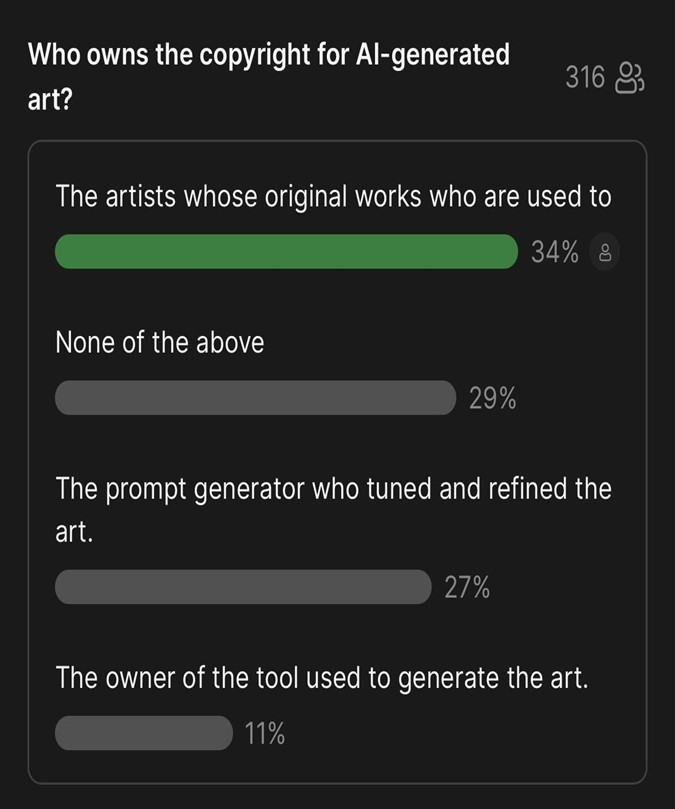Select 'The artists whose original works' option
This screenshot has width=675, height=809.
333,197
